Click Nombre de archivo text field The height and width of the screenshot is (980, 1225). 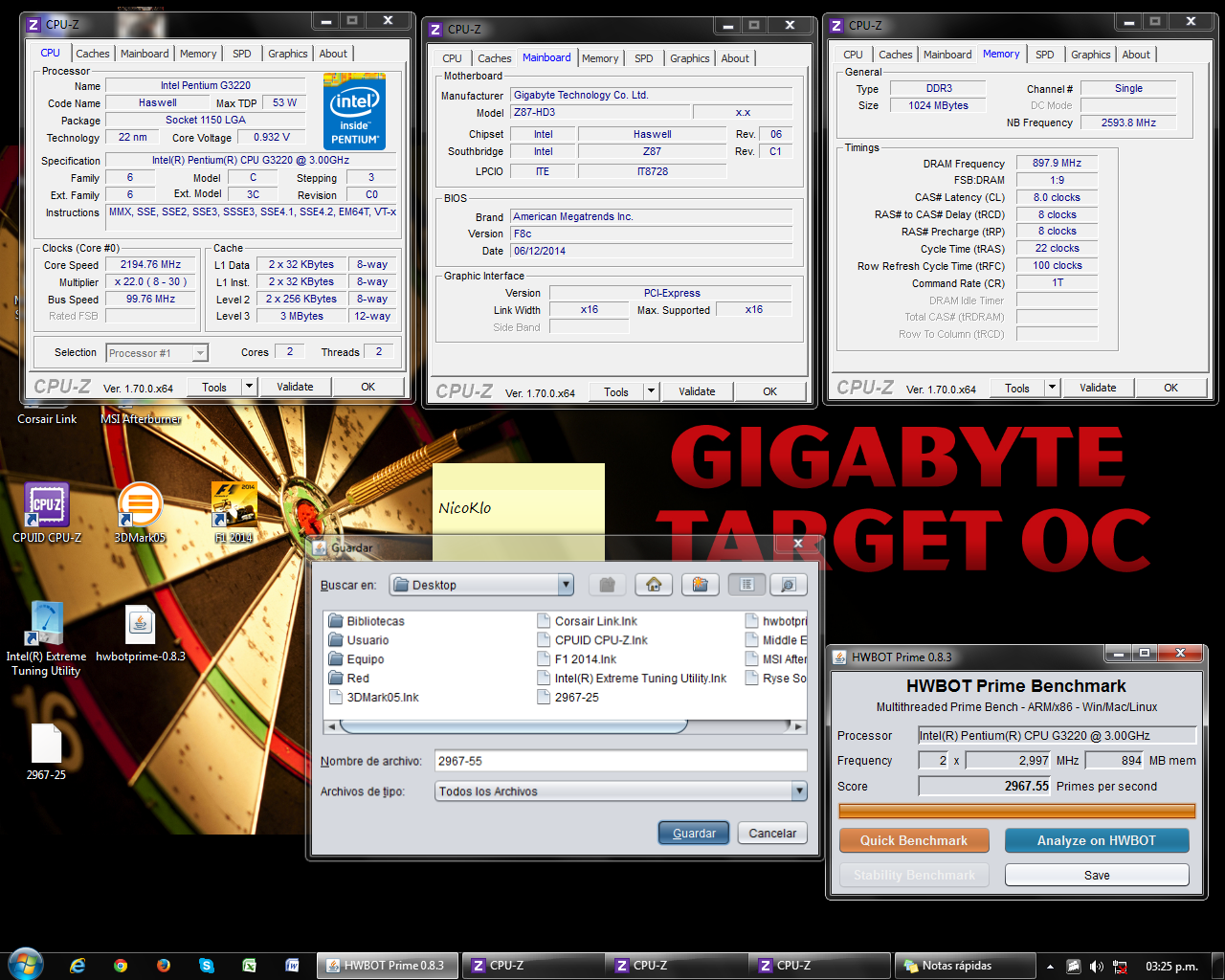click(x=620, y=761)
